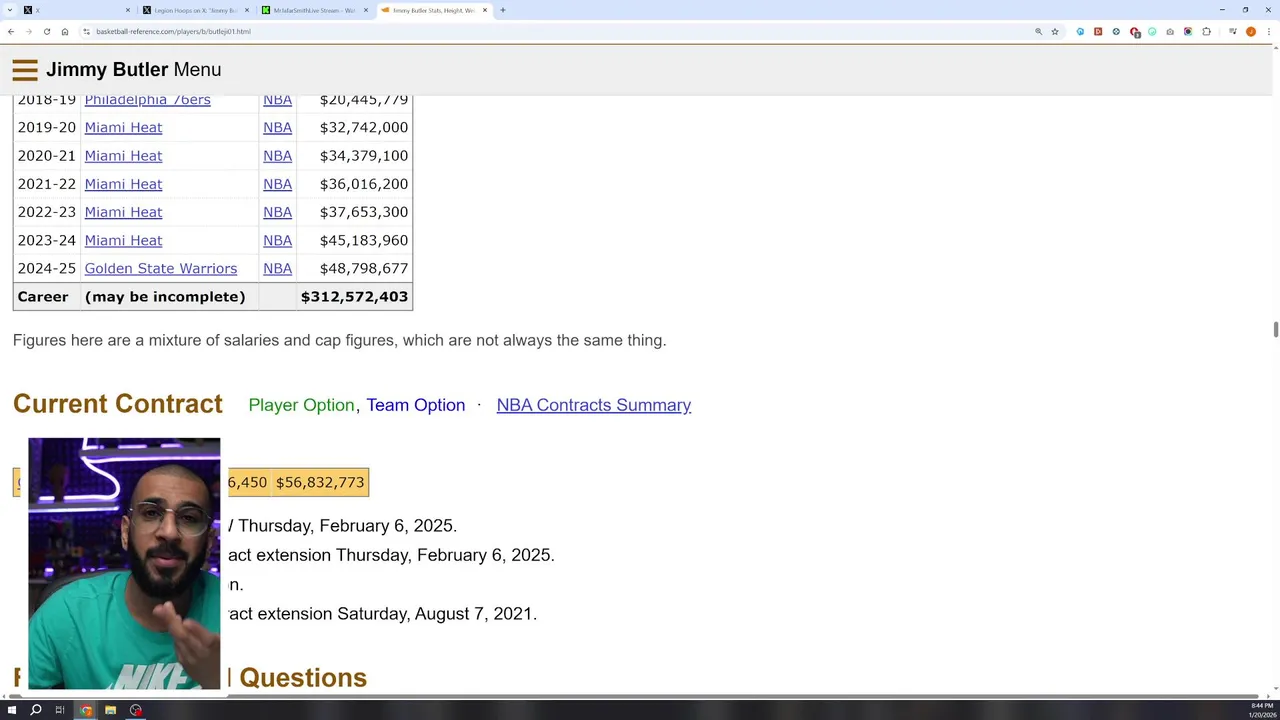Screen dimensions: 1280x720
Task: Switch to the Legion Hoops on X tab
Action: click(x=196, y=10)
